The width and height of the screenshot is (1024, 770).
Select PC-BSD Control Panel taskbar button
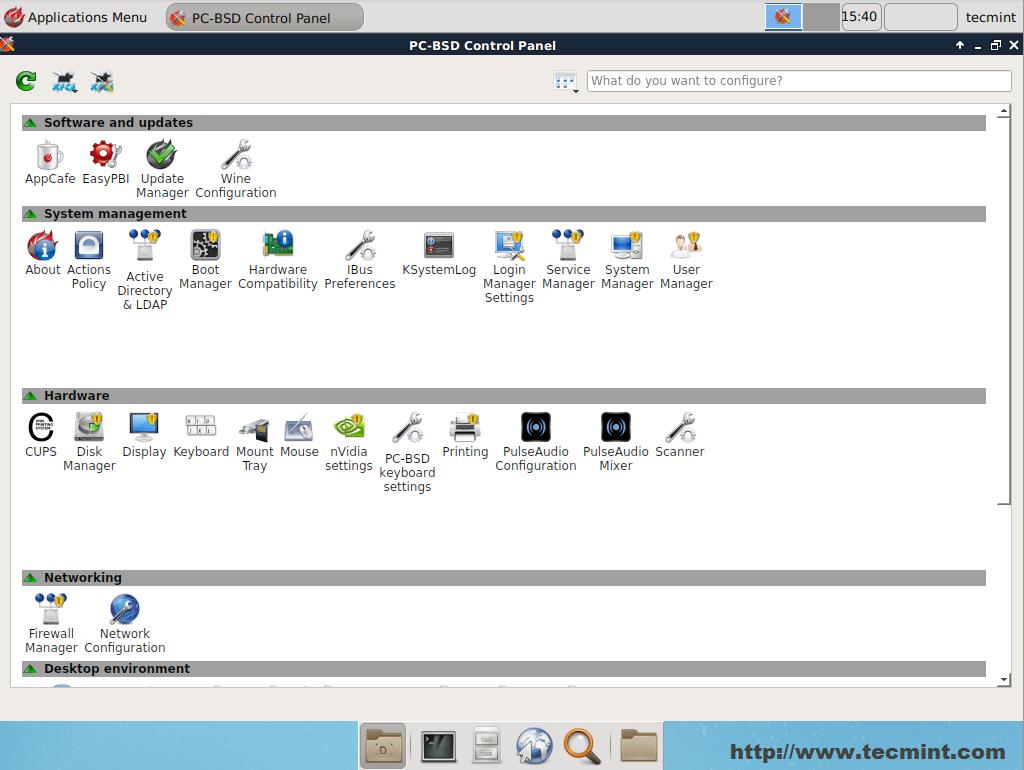[x=264, y=17]
